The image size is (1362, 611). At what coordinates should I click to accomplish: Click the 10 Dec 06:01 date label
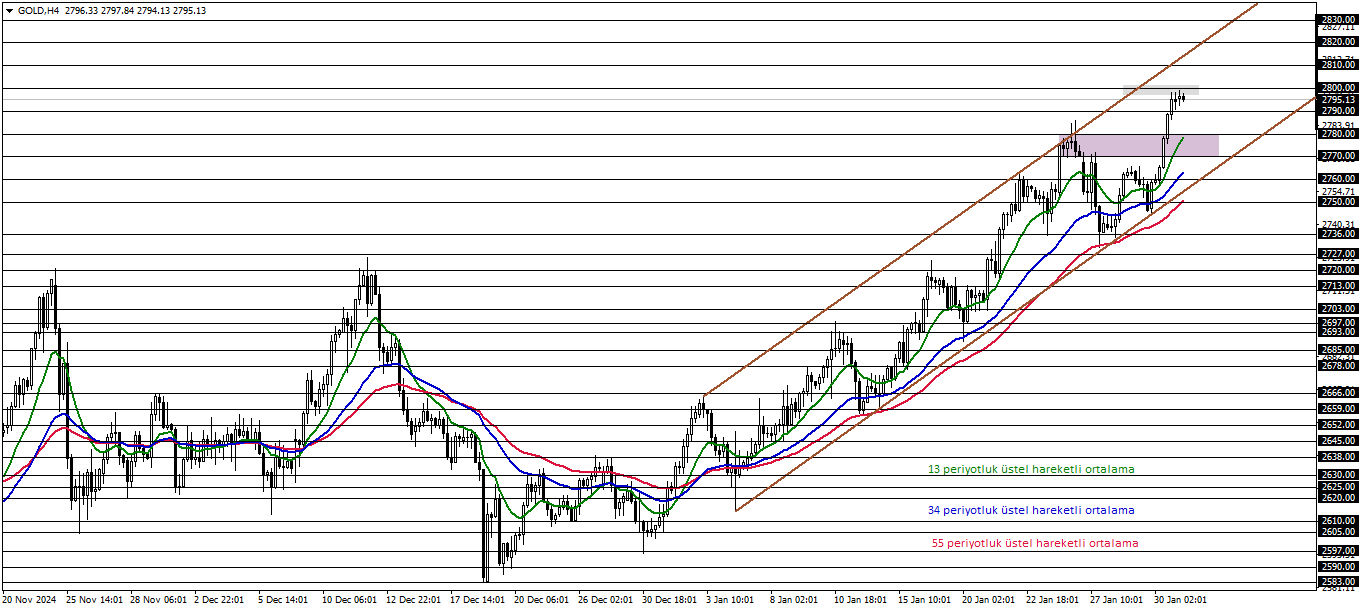[x=350, y=600]
